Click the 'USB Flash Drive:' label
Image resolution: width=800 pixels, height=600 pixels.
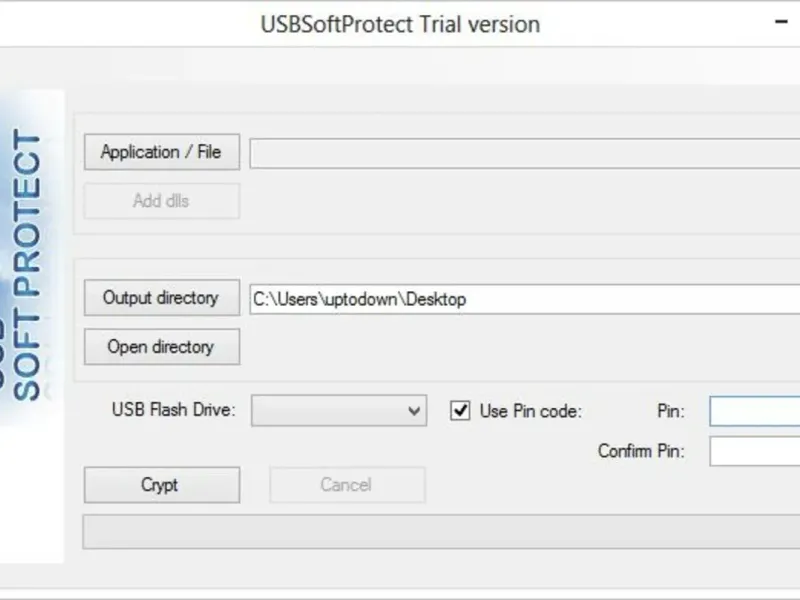point(173,410)
